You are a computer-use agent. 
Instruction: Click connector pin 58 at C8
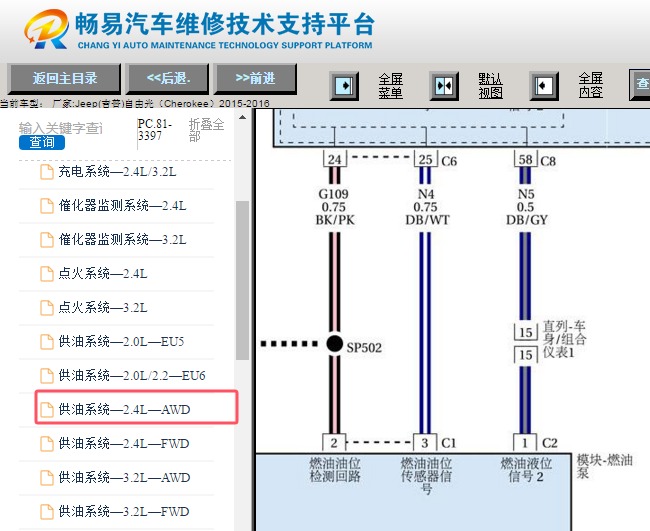click(x=526, y=160)
